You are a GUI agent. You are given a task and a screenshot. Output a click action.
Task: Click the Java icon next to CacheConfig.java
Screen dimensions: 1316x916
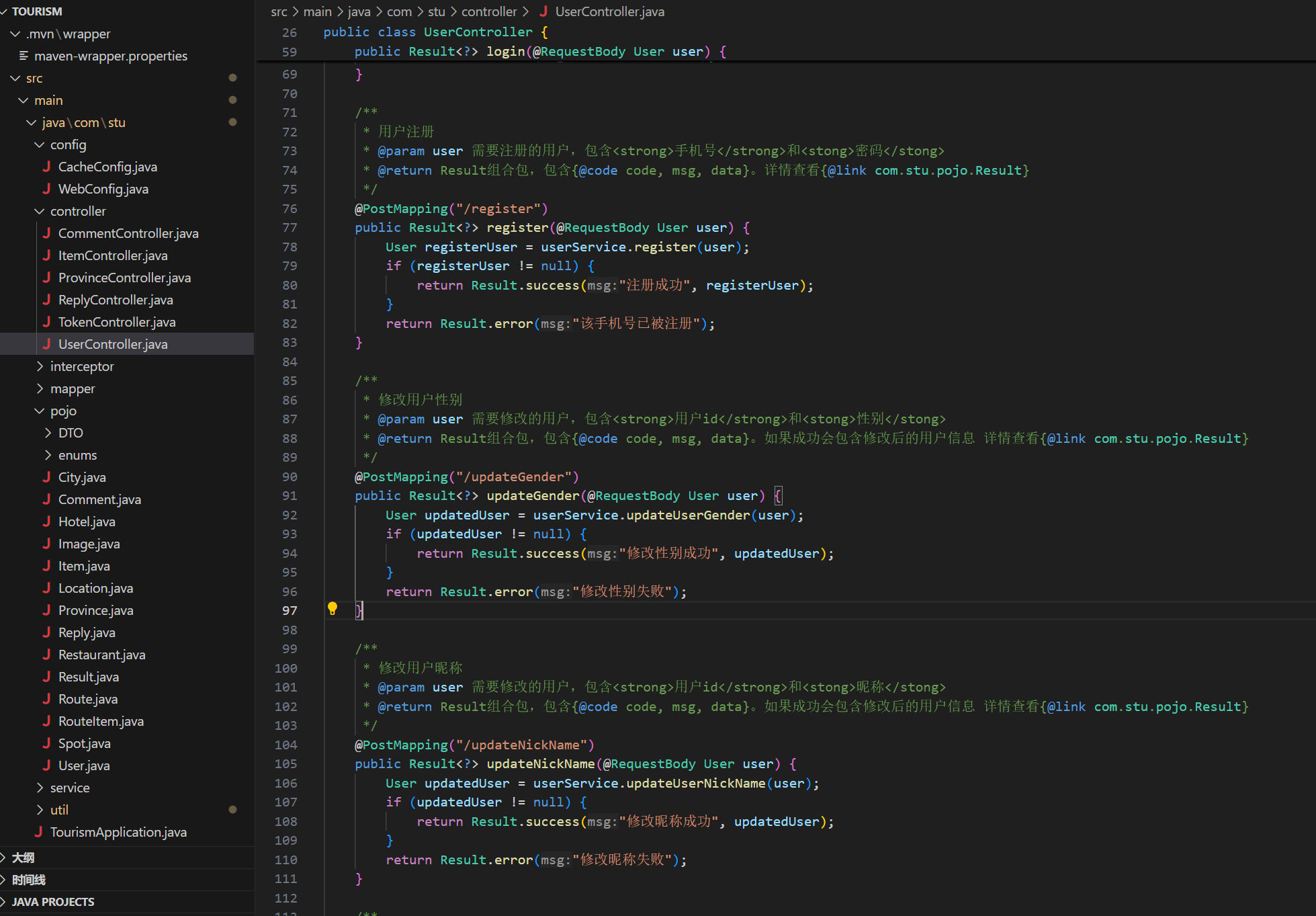tap(46, 167)
